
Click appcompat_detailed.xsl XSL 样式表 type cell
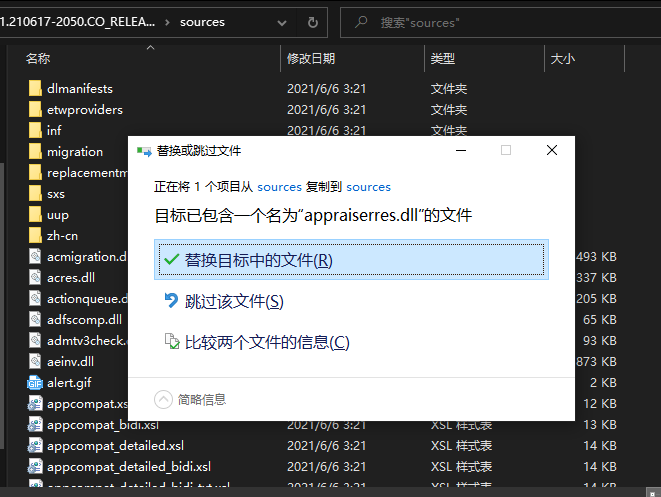(x=461, y=446)
